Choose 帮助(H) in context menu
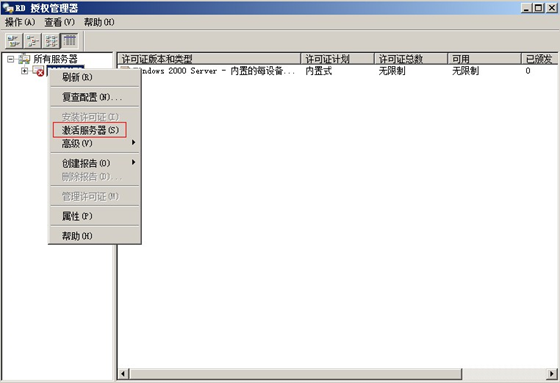Screen dimensions: 560x383 [95, 236]
